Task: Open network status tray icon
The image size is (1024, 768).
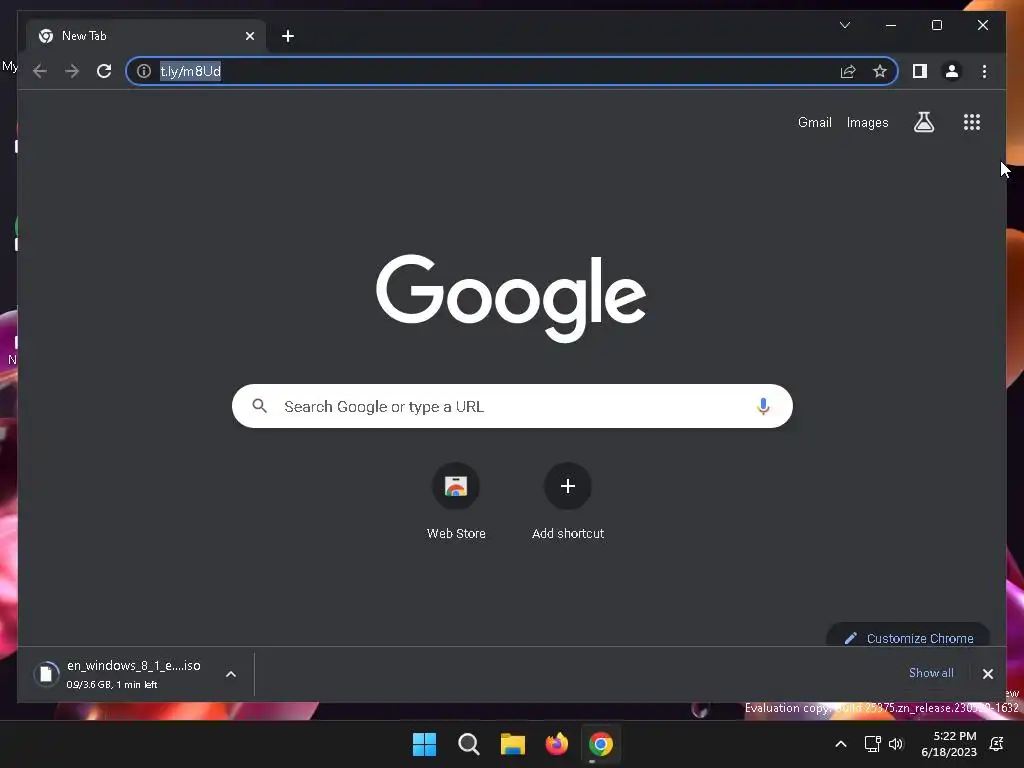Action: (x=872, y=744)
